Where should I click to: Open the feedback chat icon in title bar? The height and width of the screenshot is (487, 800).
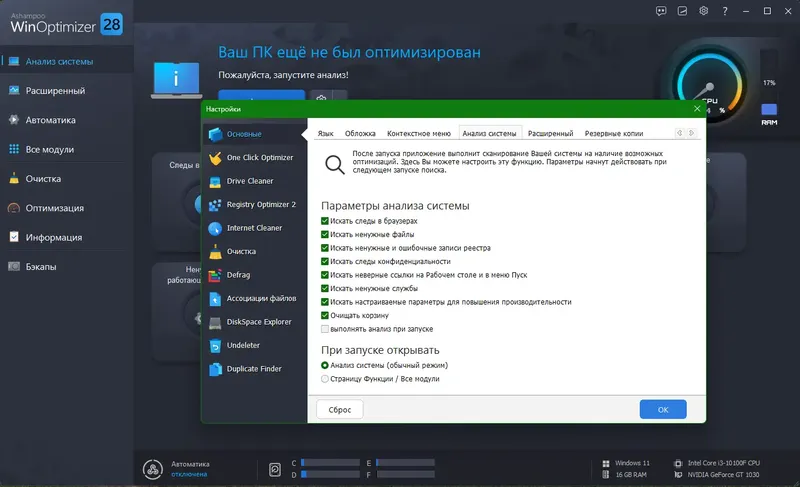pyautogui.click(x=661, y=11)
